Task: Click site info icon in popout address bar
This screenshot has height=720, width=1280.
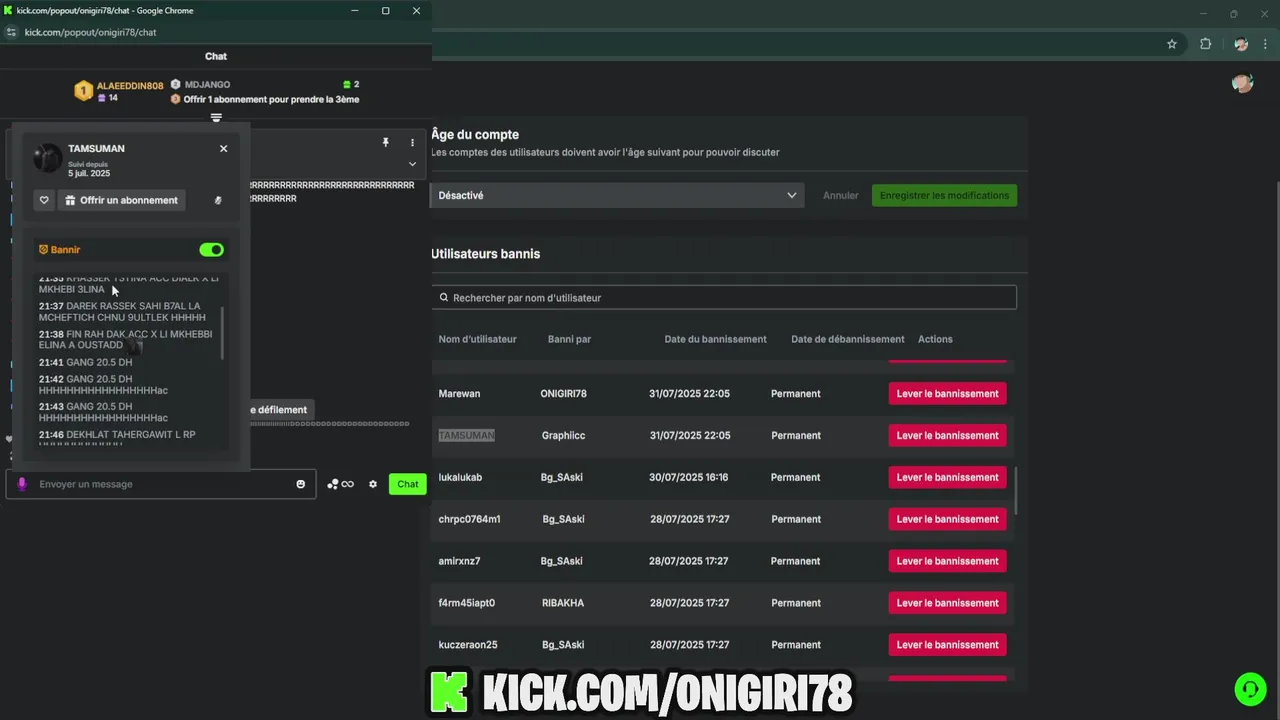Action: point(11,32)
